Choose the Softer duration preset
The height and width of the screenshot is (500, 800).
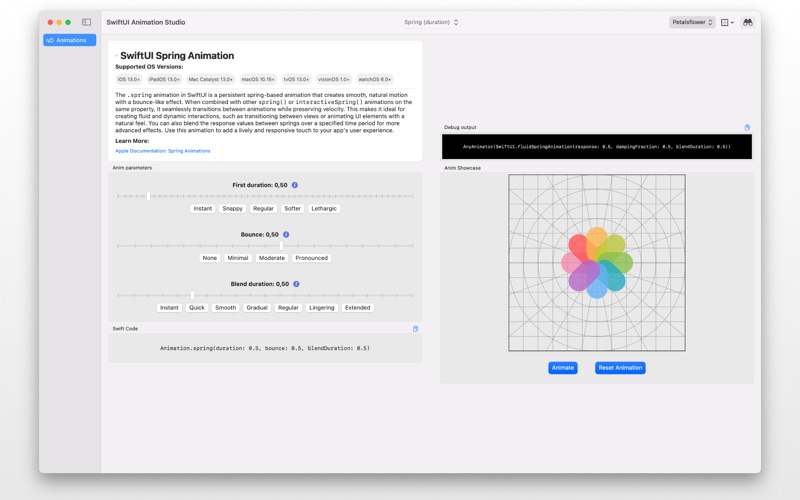click(292, 209)
